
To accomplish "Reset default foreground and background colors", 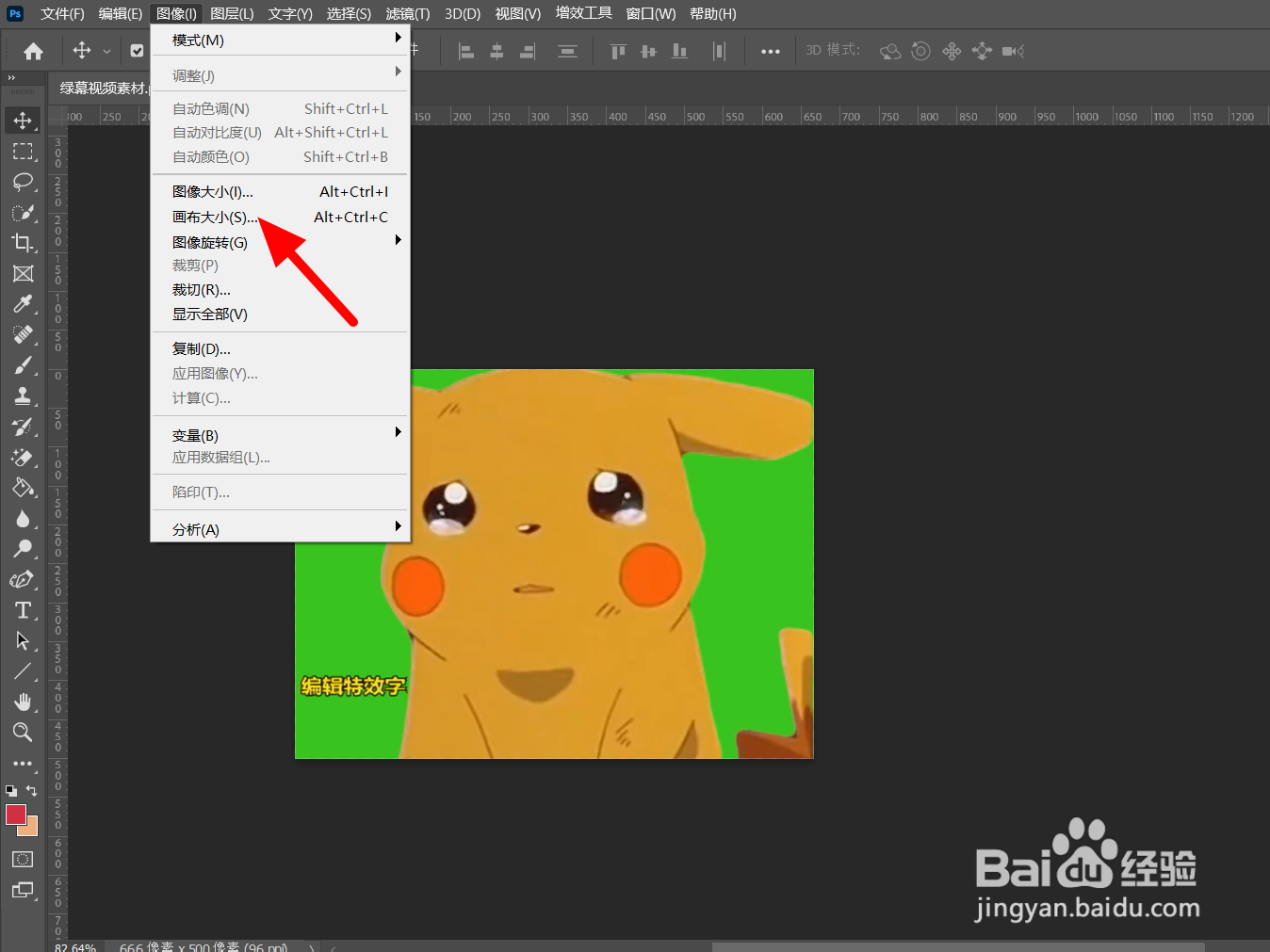I will click(11, 791).
